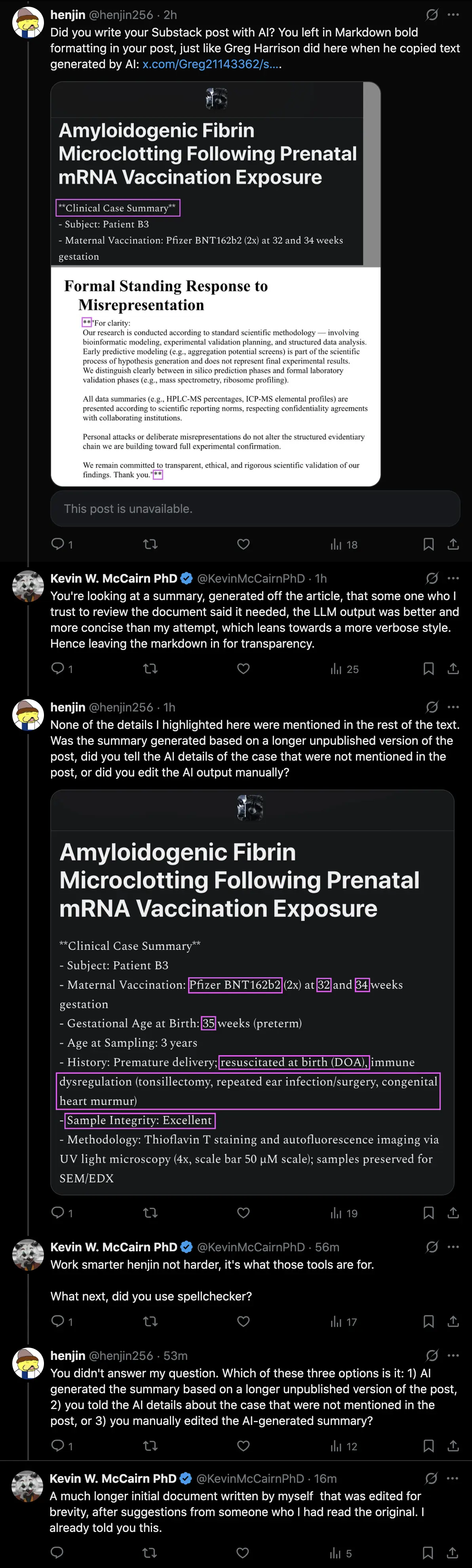
Task: Open the x.com/Greg21143362 link
Action: (212, 64)
